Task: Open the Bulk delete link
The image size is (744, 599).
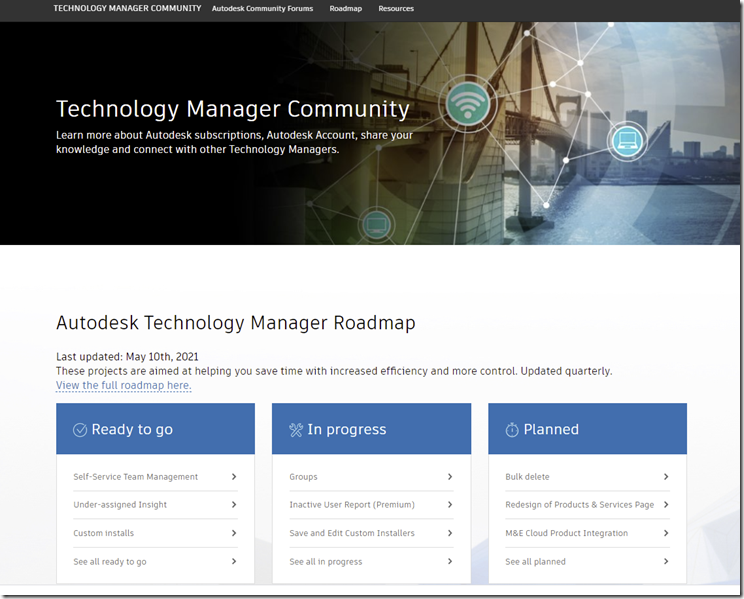Action: (x=527, y=477)
